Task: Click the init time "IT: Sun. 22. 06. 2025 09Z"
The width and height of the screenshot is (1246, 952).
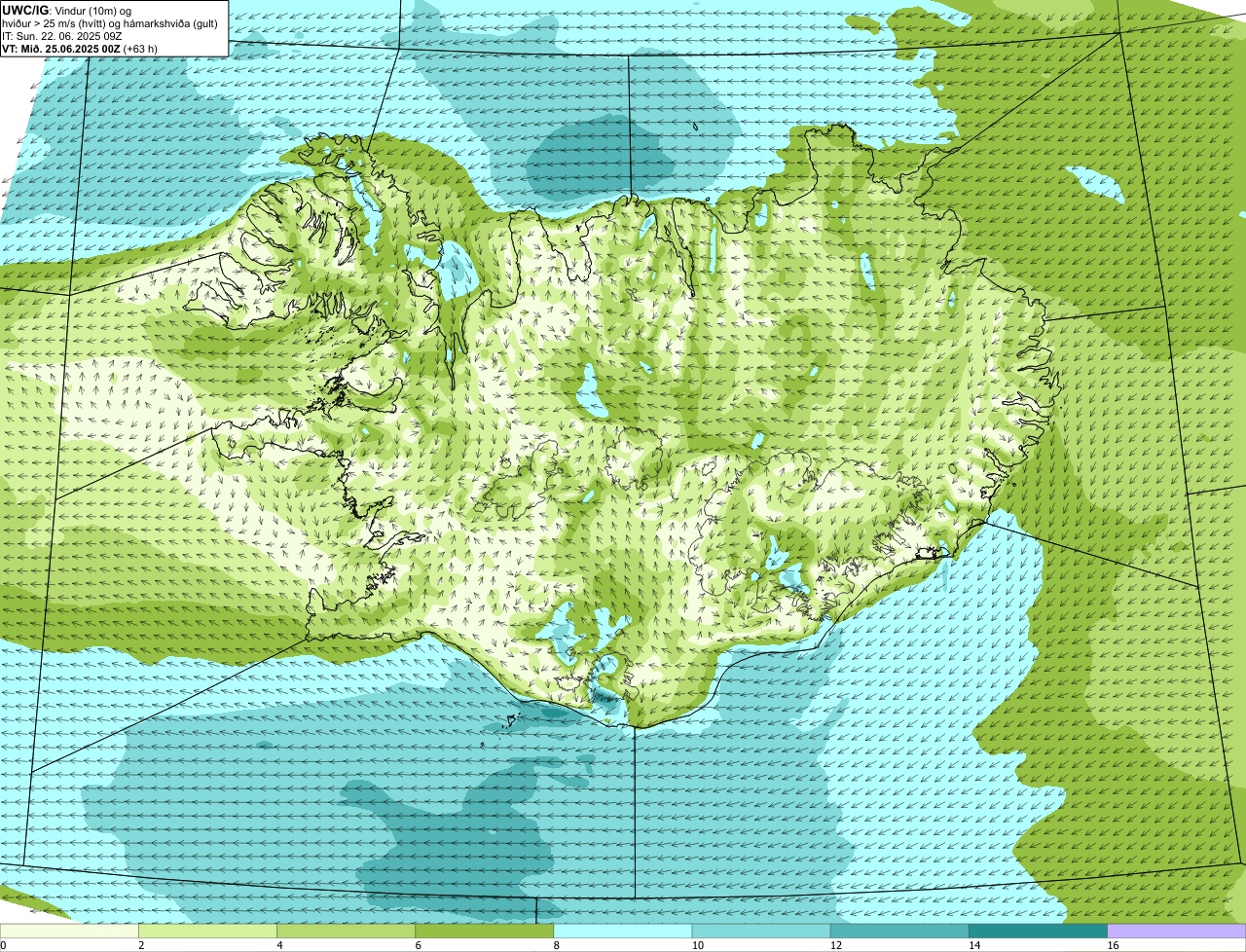Action: coord(61,36)
